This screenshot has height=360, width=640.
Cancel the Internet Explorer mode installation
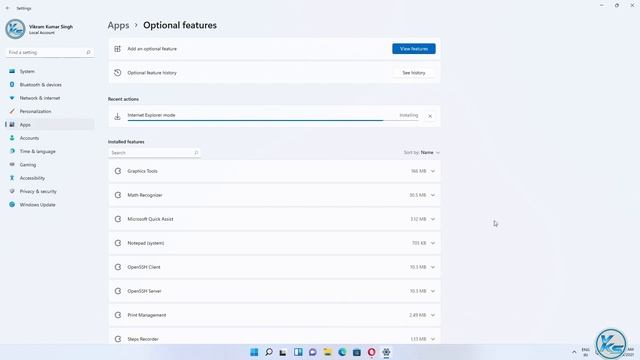(430, 116)
